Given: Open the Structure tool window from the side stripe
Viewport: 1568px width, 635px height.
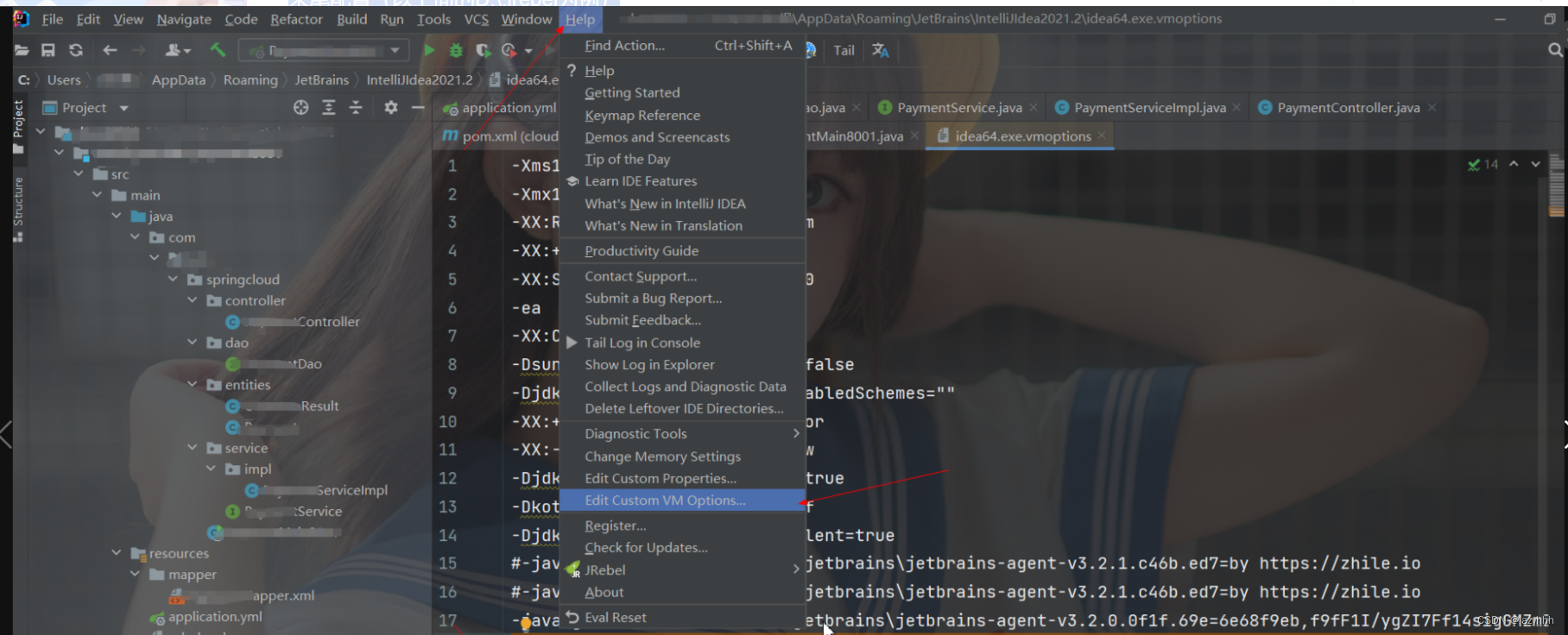Looking at the screenshot, I should coord(18,209).
